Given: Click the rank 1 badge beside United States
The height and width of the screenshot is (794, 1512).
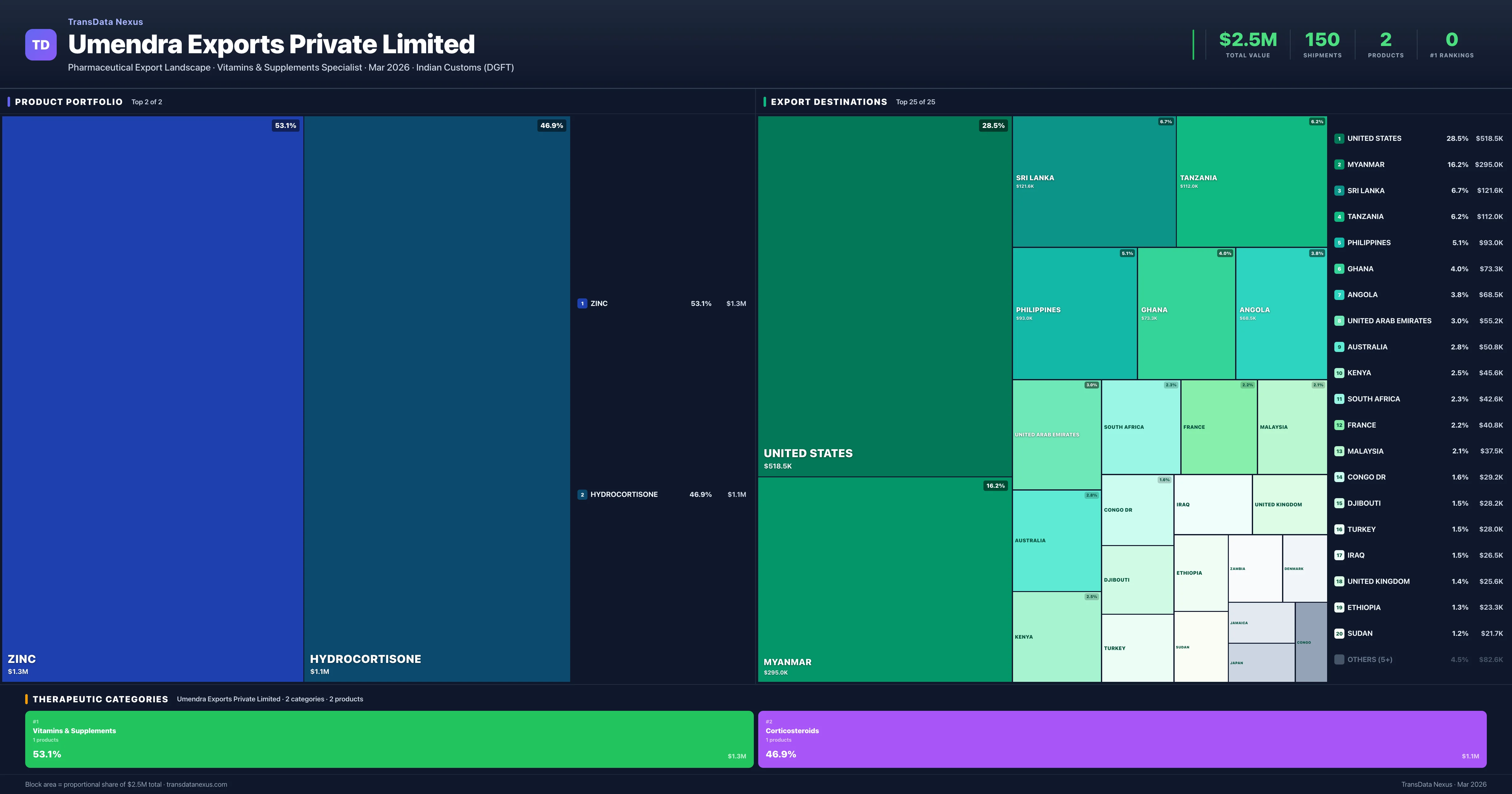Looking at the screenshot, I should [1339, 139].
